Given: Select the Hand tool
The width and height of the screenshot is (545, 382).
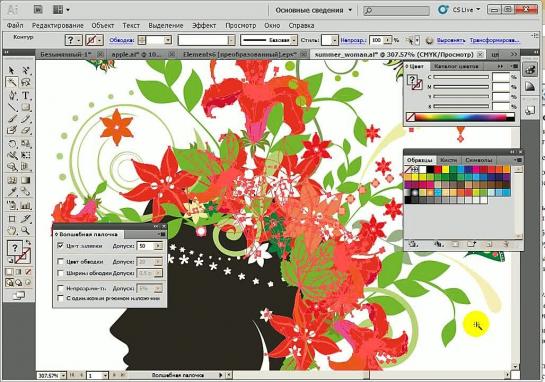Looking at the screenshot, I should (12, 230).
